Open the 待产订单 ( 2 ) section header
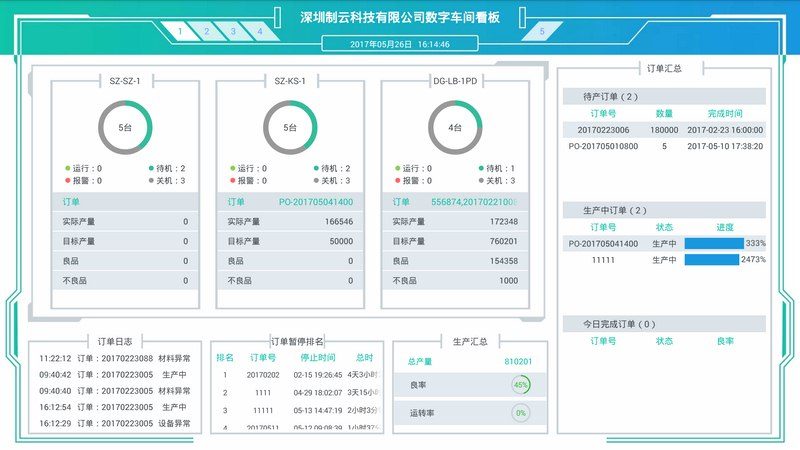 coord(664,96)
